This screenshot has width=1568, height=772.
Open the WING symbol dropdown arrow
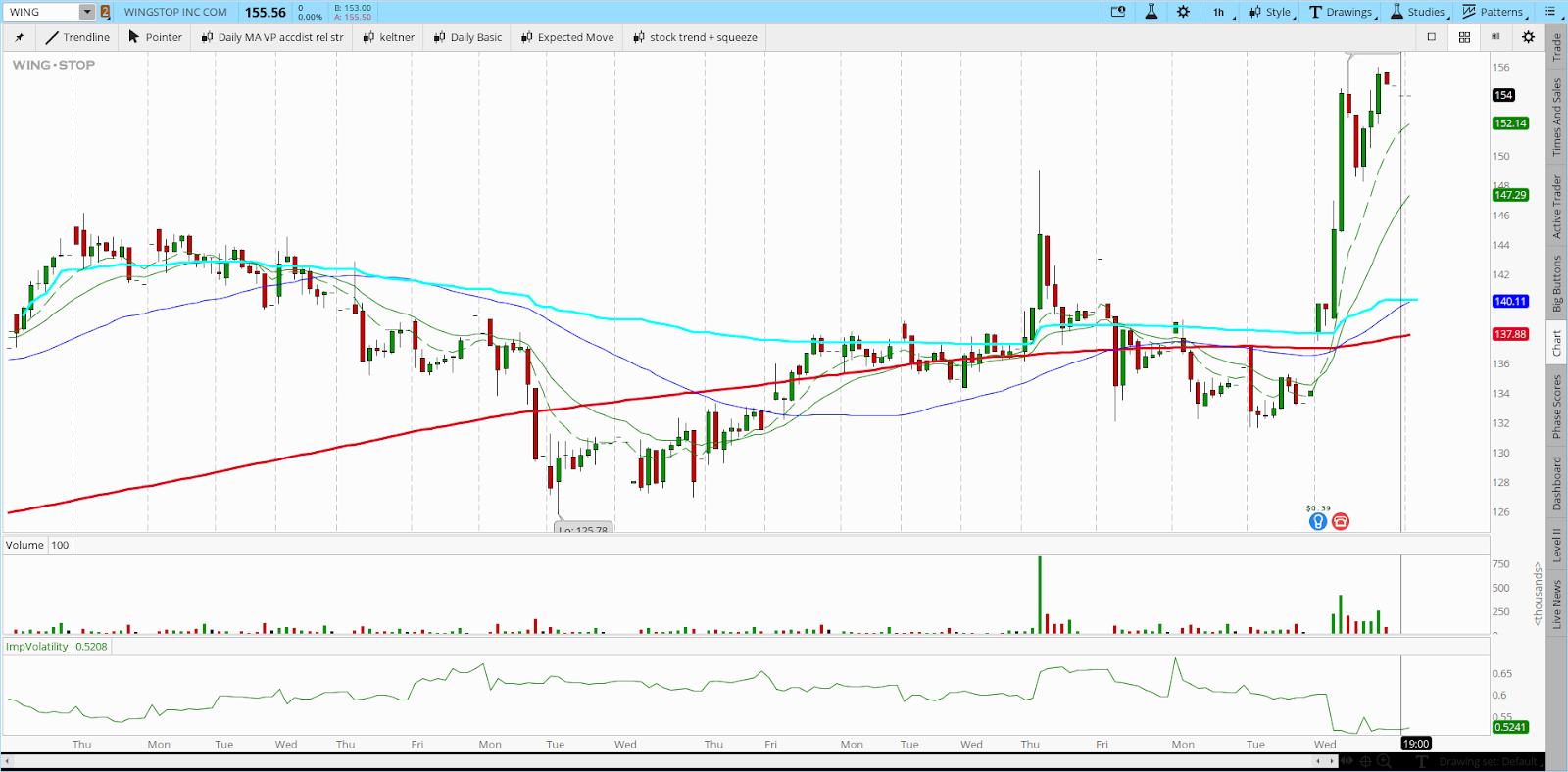[x=87, y=12]
